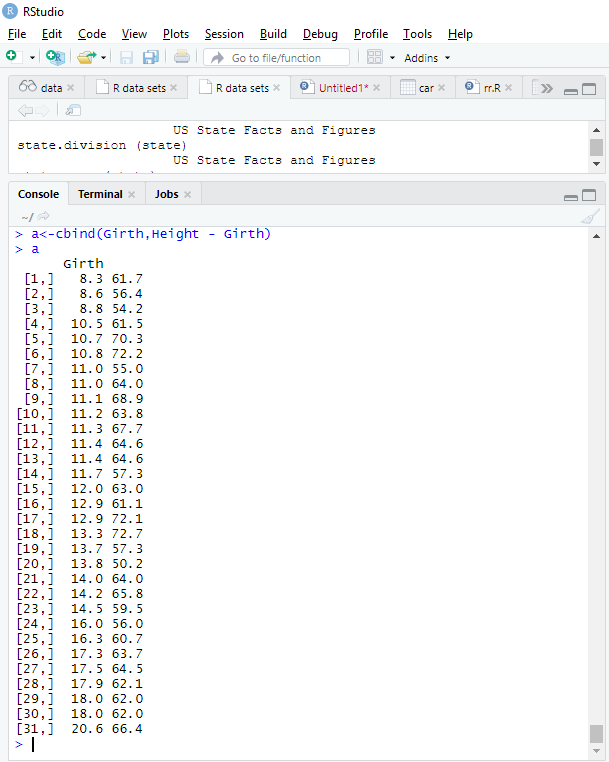Viewport: 609px width, 762px height.
Task: Click the New File plus icon
Action: click(12, 57)
